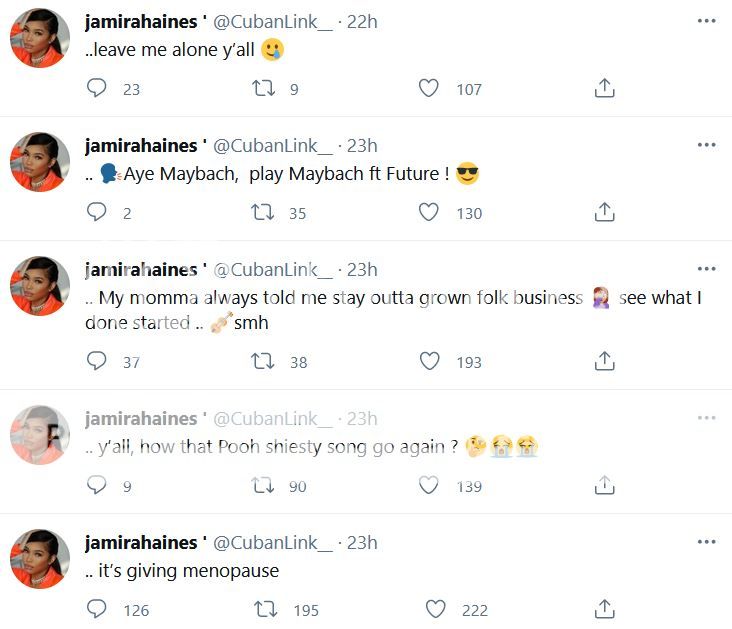Image resolution: width=732 pixels, height=629 pixels.
Task: Reply to the "Aye Maybach" tweet
Action: pyautogui.click(x=97, y=212)
